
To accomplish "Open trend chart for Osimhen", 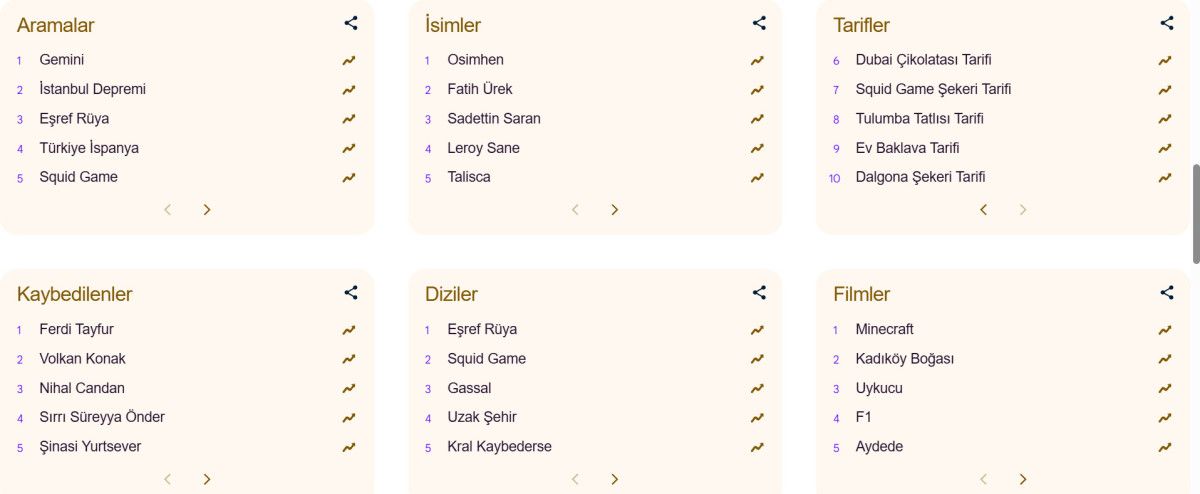I will coord(757,60).
